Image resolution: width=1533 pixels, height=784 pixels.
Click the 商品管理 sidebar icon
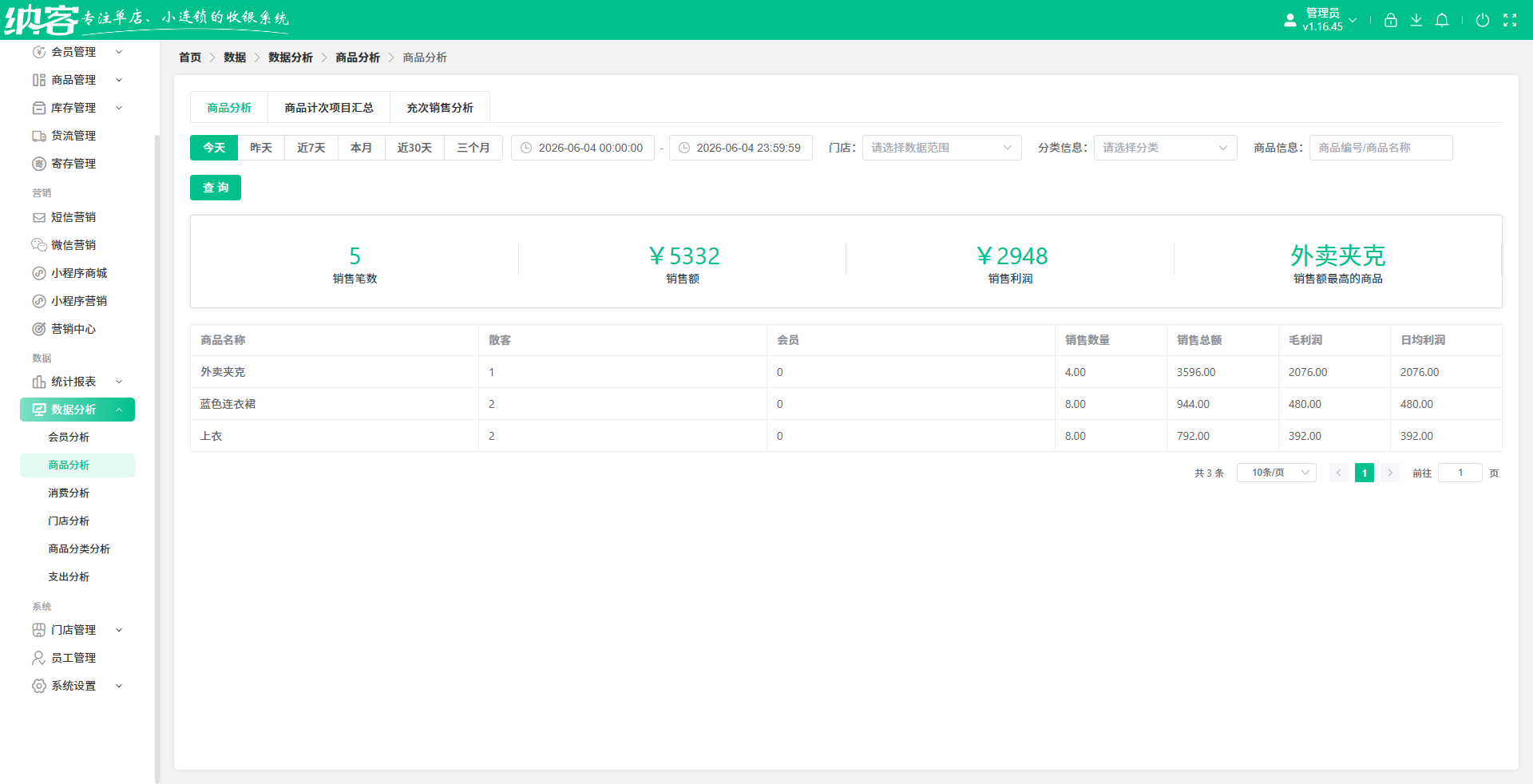38,80
